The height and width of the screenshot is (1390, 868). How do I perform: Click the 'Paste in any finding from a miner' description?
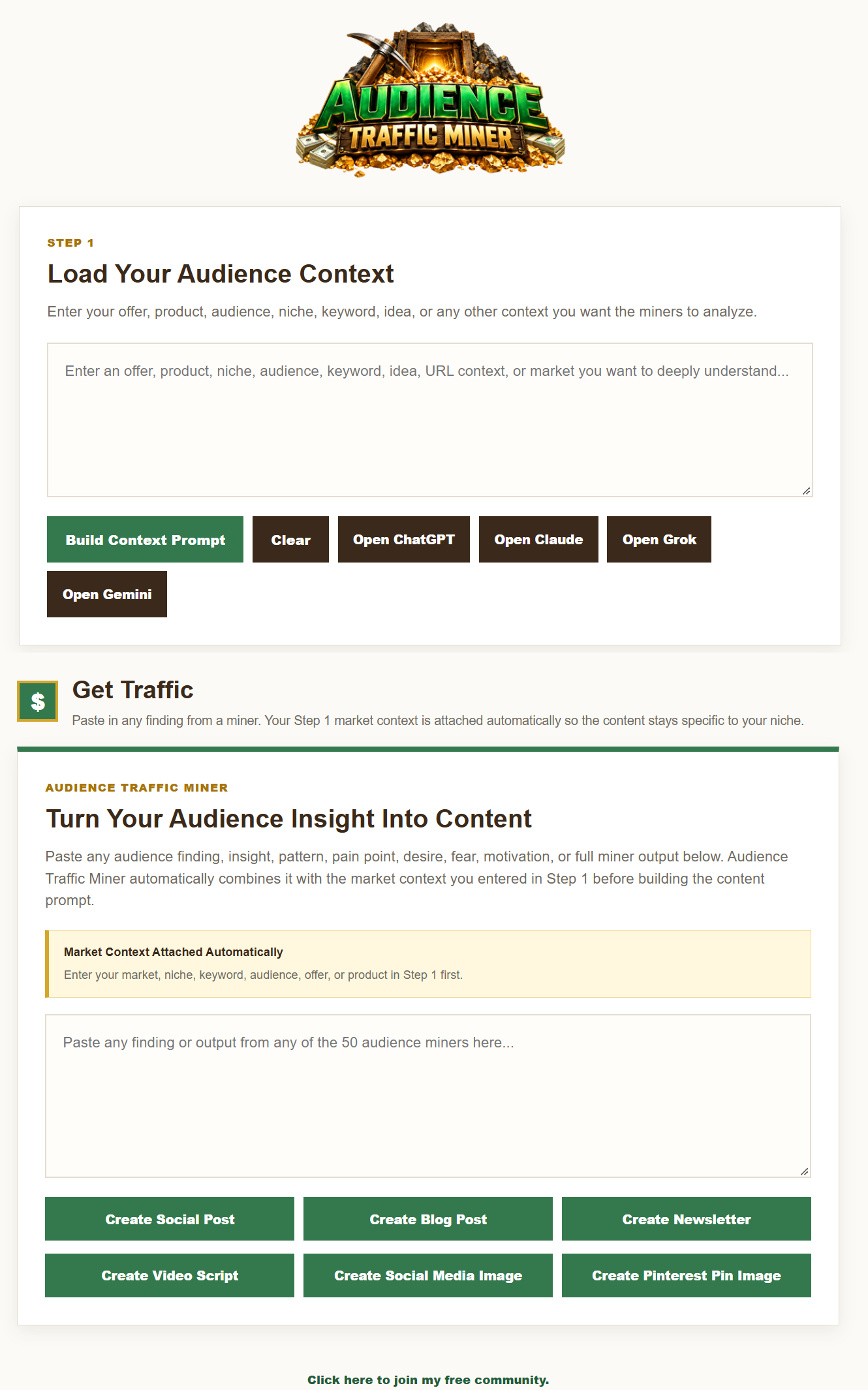tap(438, 721)
